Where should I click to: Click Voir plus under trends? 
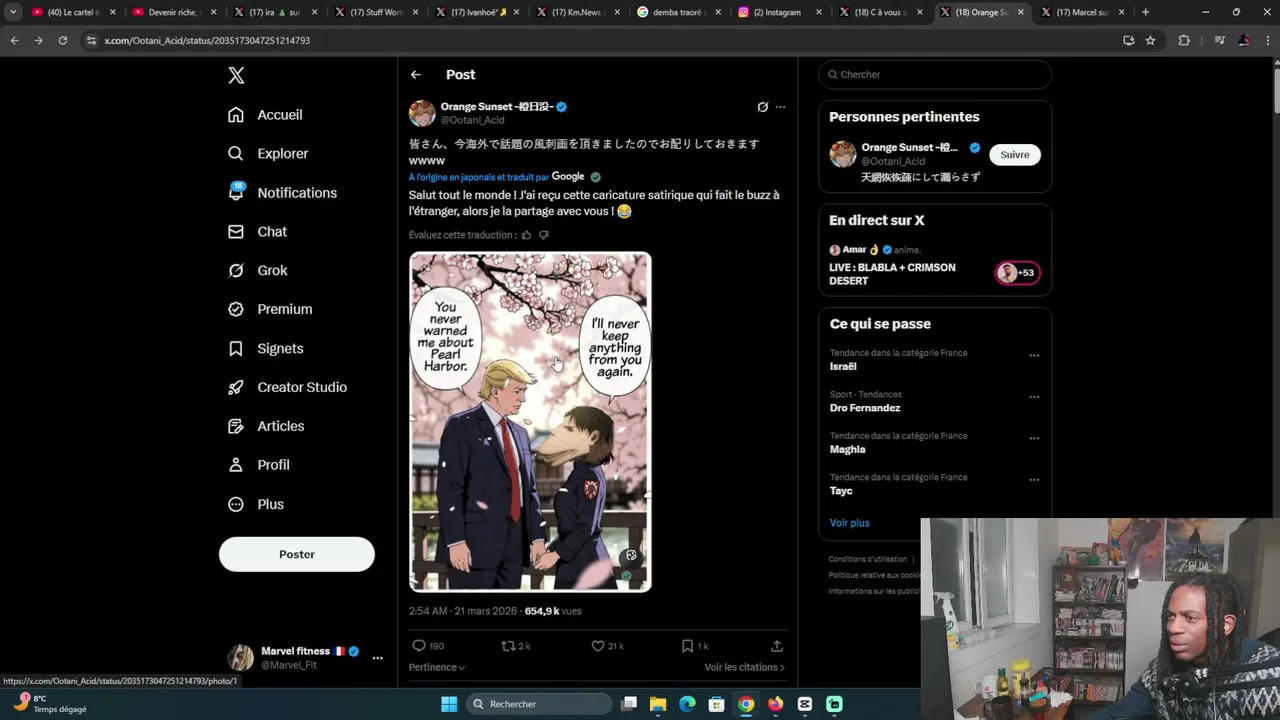pos(849,523)
